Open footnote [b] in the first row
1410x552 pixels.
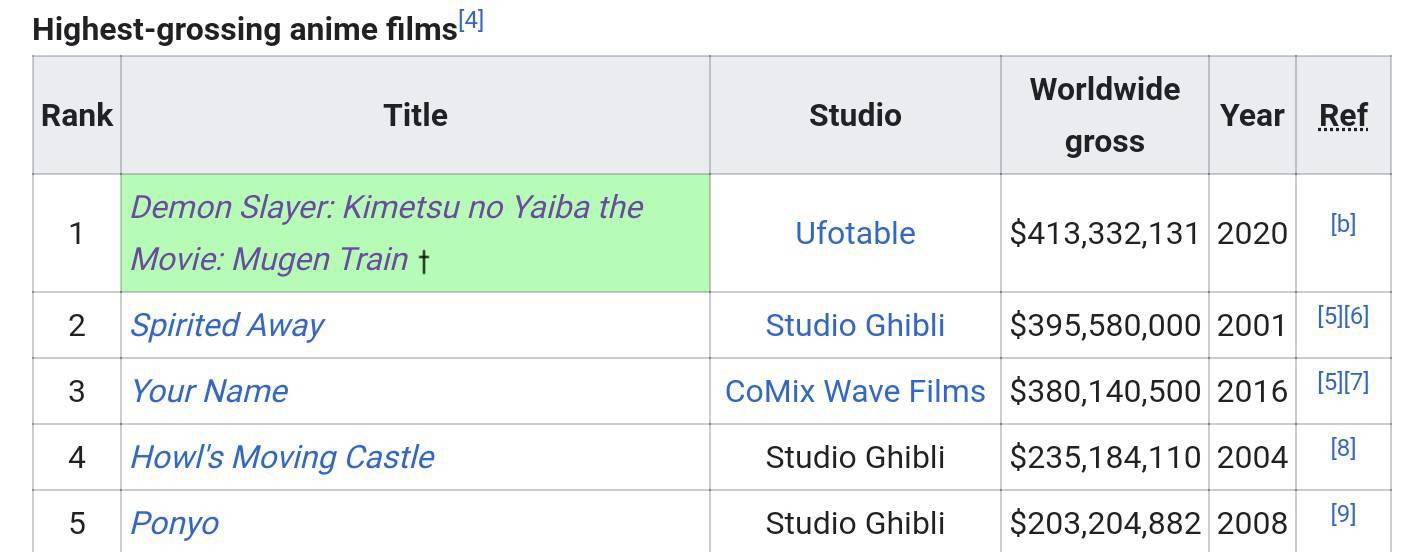point(1343,224)
